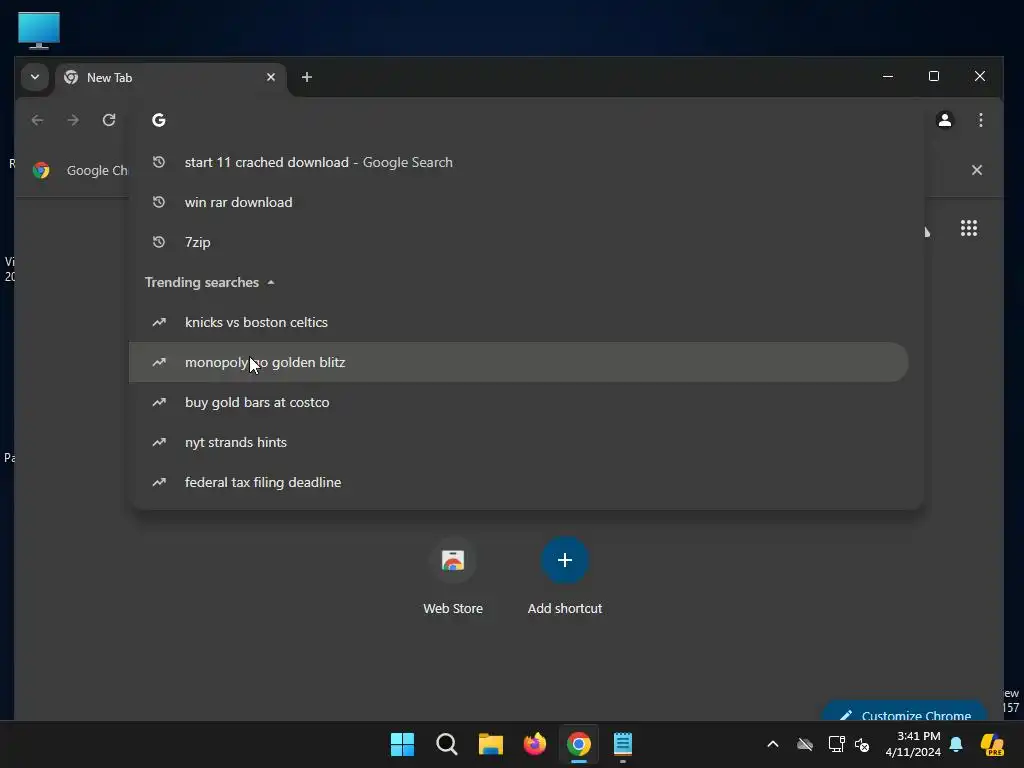Click the display/network tray icon
This screenshot has width=1024, height=768.
tap(837, 744)
